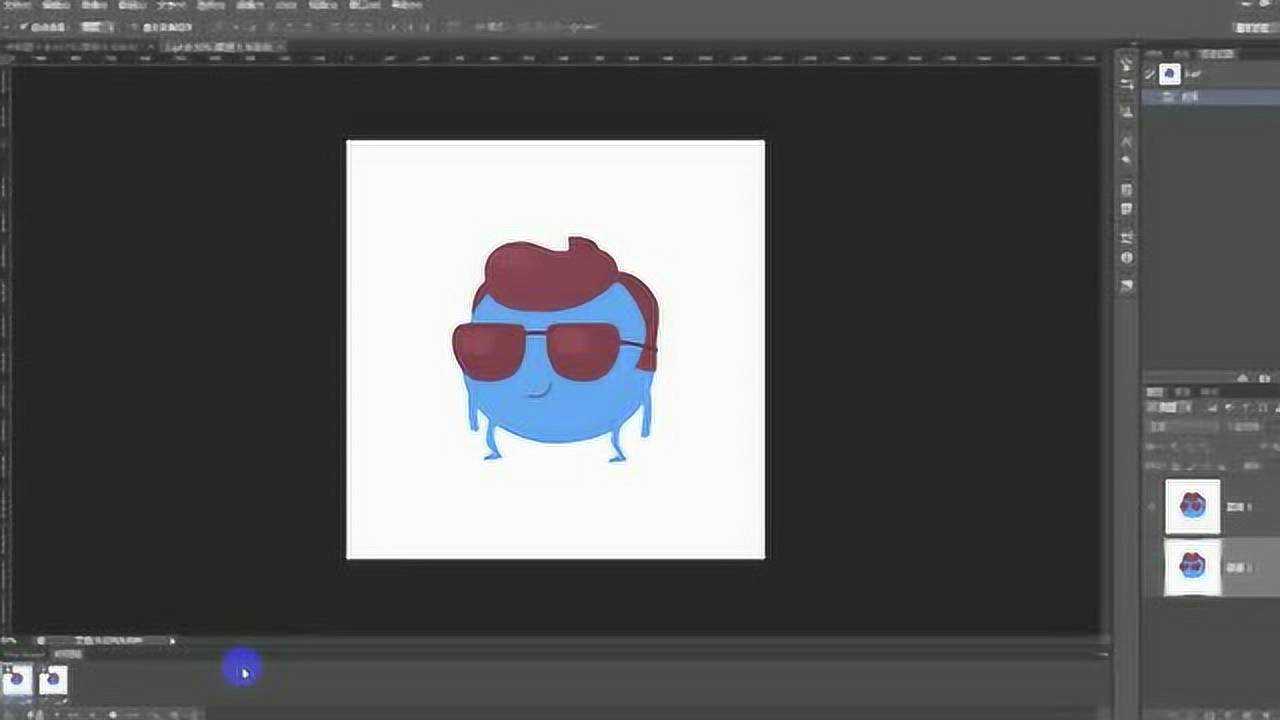Click the name of the unselected top layer
The height and width of the screenshot is (720, 1280).
1239,507
